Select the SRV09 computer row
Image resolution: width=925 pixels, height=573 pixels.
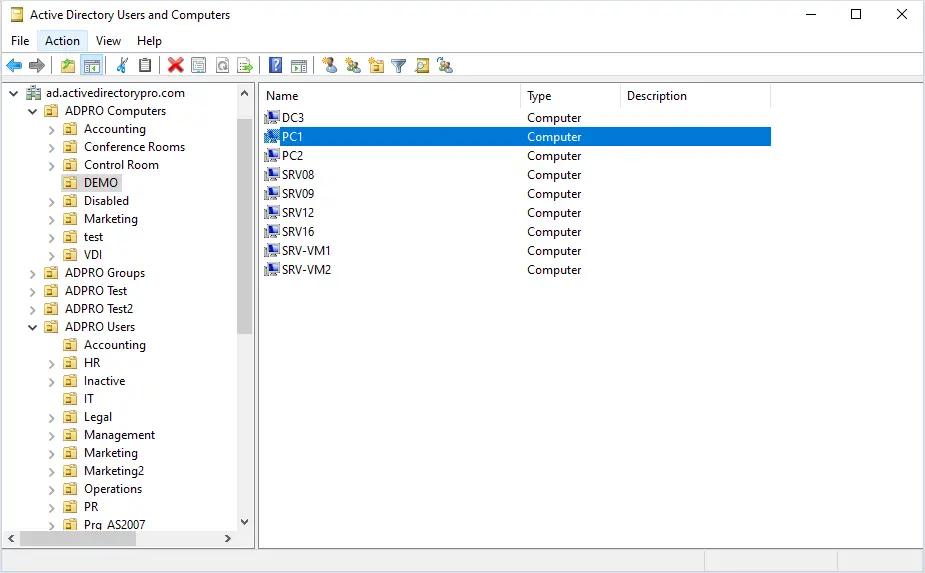(x=516, y=194)
